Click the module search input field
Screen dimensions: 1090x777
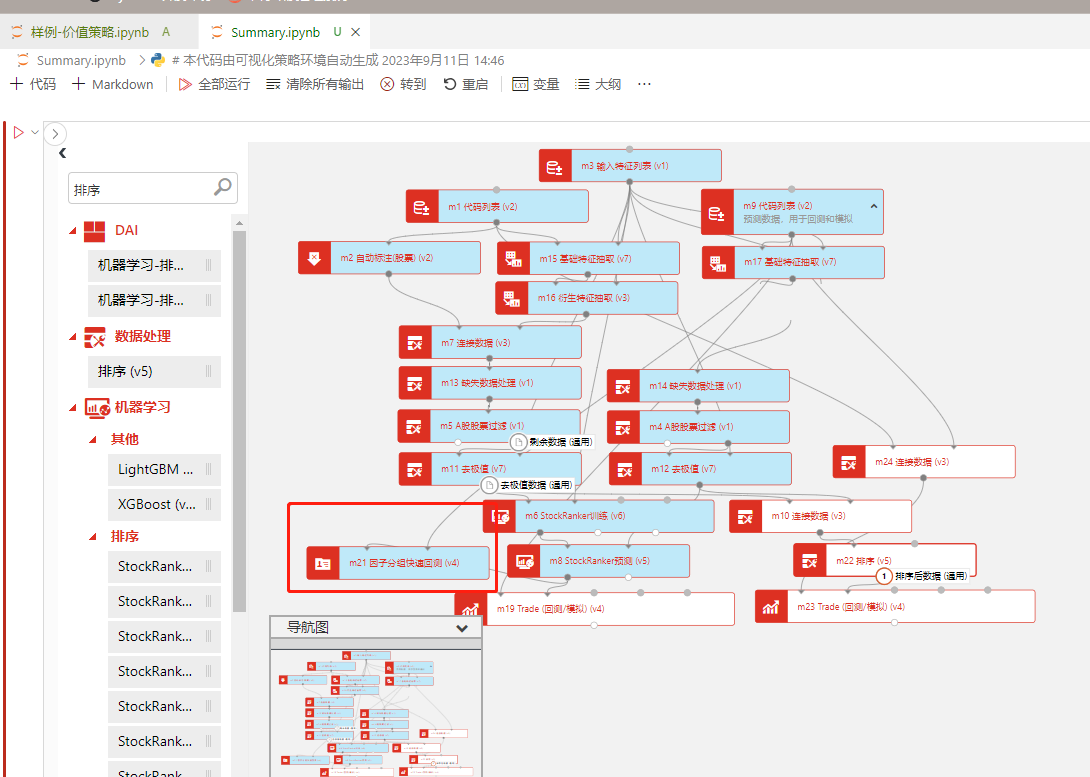pos(140,188)
